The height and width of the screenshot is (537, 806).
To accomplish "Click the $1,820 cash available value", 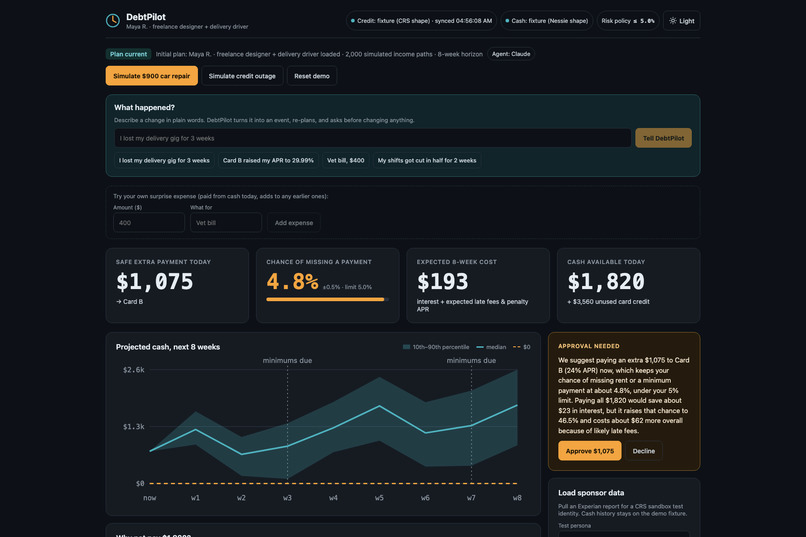I will click(x=606, y=282).
